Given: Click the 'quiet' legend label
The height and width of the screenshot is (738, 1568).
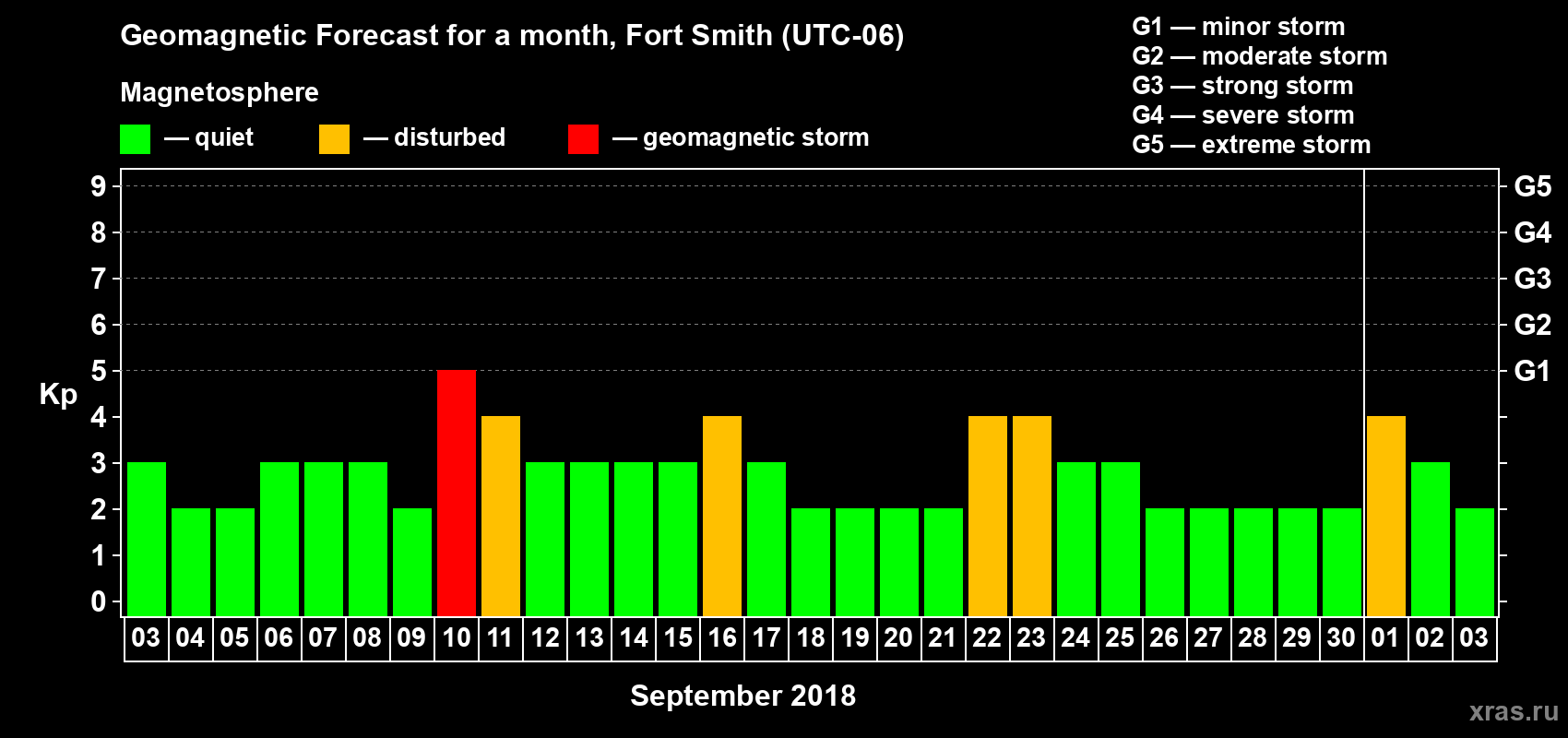Looking at the screenshot, I should [x=224, y=137].
